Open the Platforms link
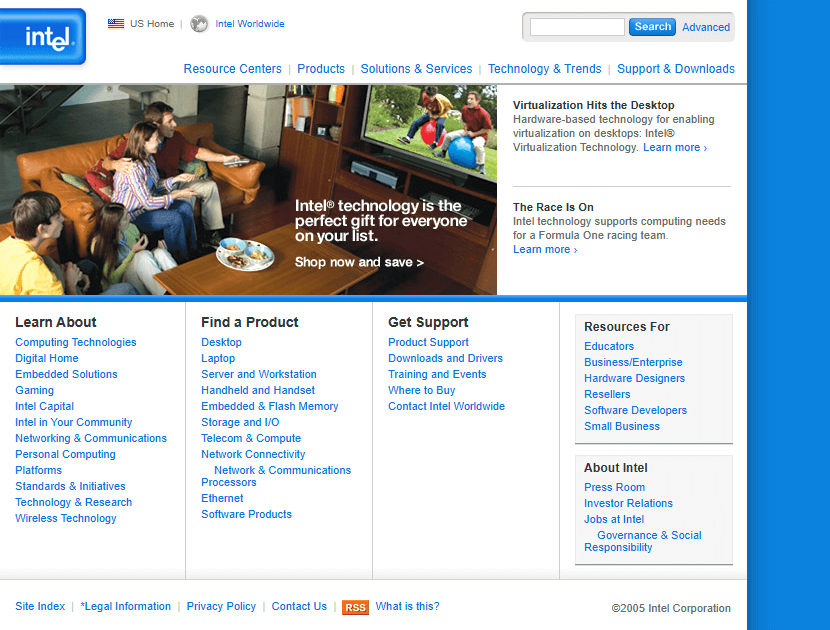The width and height of the screenshot is (830, 630). [38, 470]
